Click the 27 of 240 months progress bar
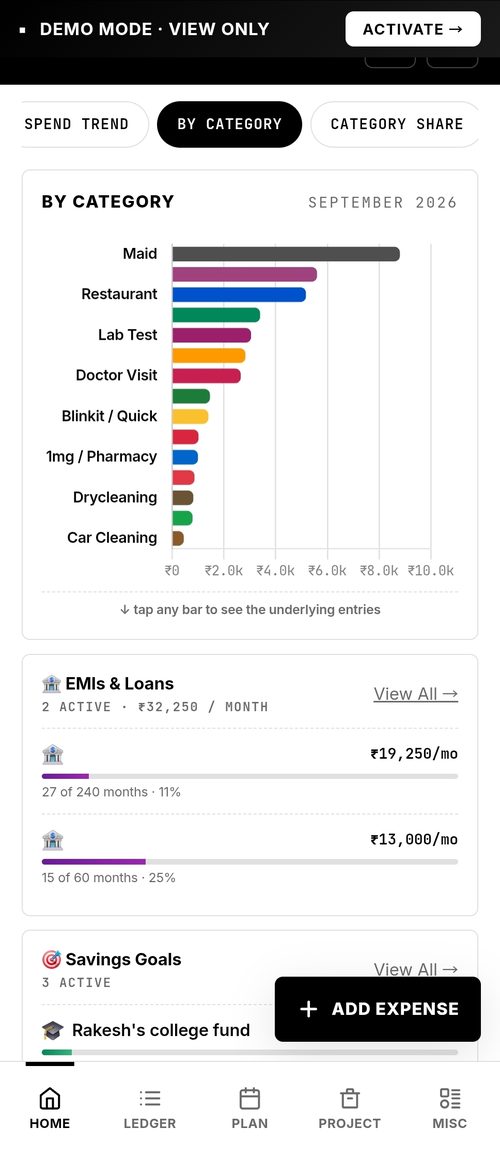 pyautogui.click(x=250, y=776)
